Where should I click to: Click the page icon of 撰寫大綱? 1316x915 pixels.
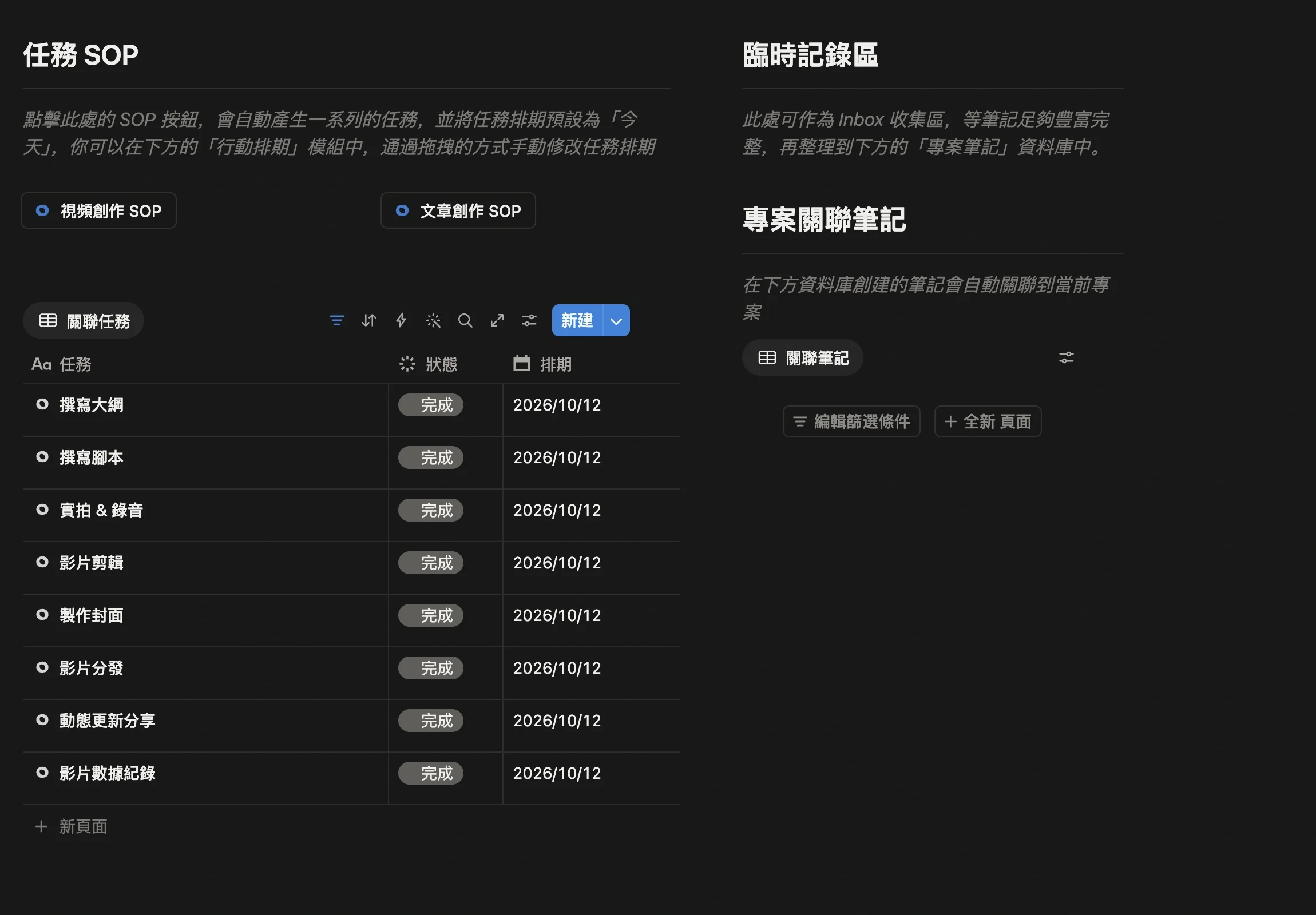point(42,404)
